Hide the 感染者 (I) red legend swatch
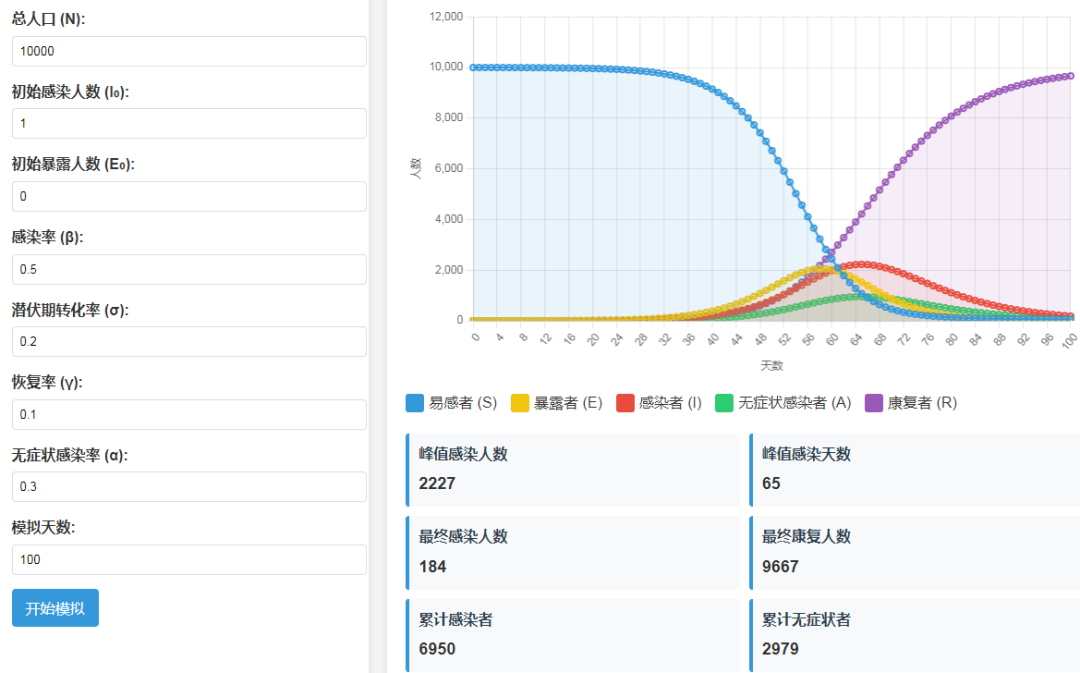The image size is (1080, 673). [625, 403]
